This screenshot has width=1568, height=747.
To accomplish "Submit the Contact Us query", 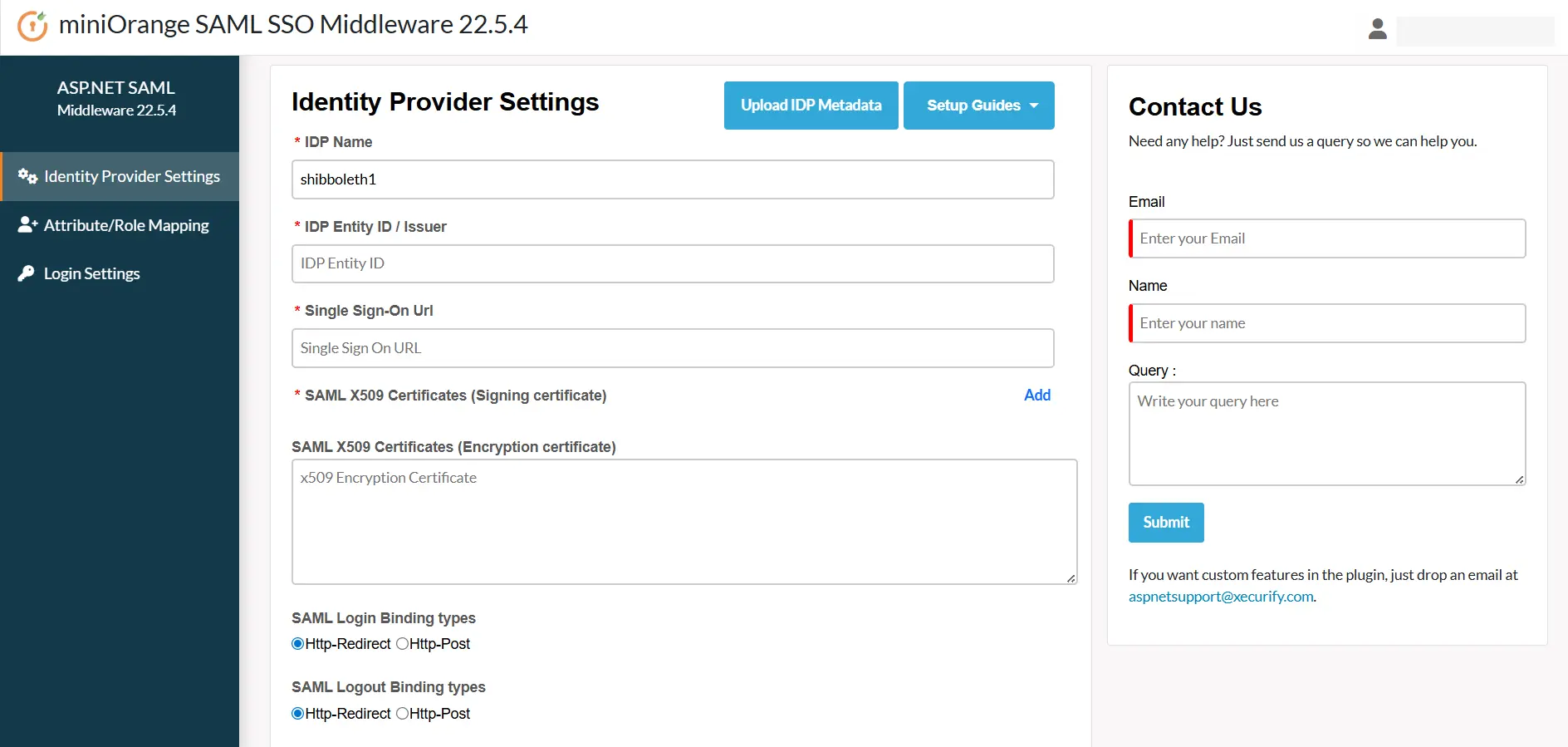I will click(1165, 523).
